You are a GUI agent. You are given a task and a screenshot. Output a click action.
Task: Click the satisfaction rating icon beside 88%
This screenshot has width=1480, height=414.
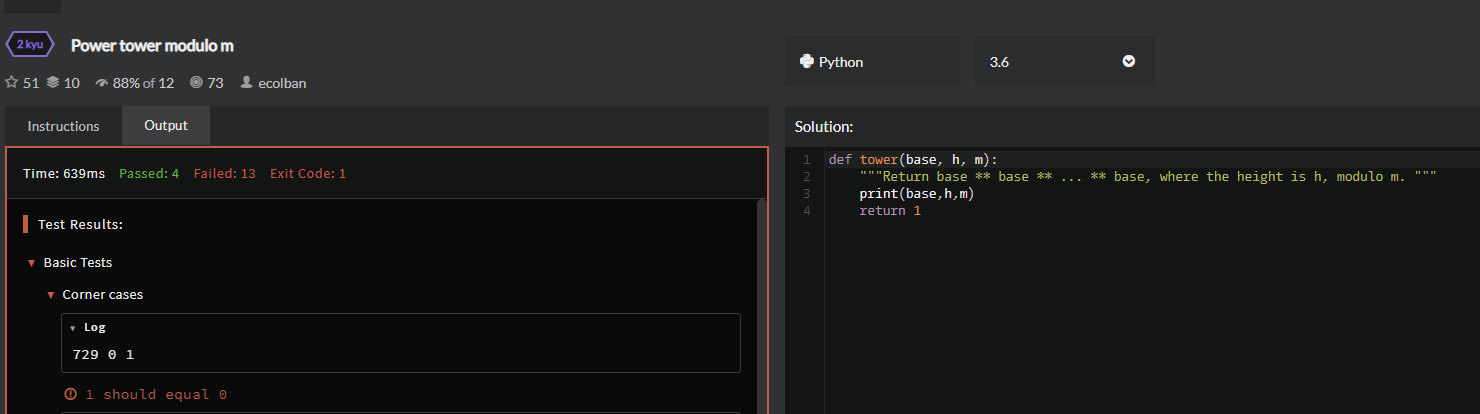101,83
